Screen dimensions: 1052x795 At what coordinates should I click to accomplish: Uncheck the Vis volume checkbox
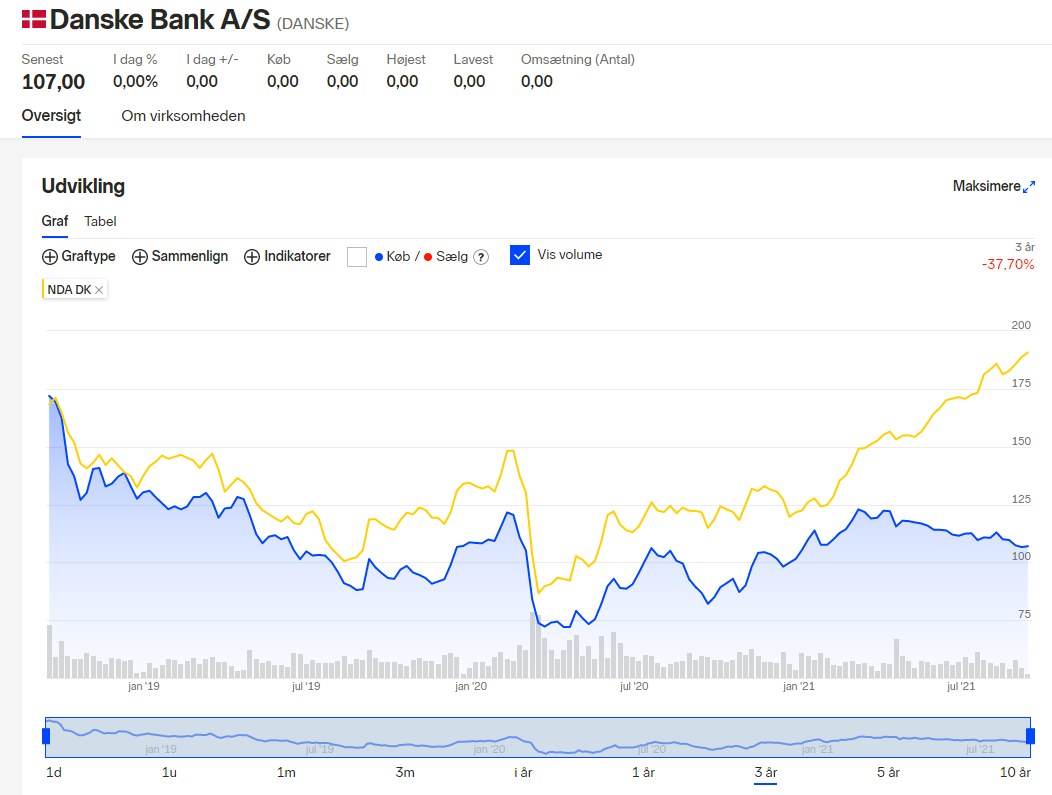520,255
